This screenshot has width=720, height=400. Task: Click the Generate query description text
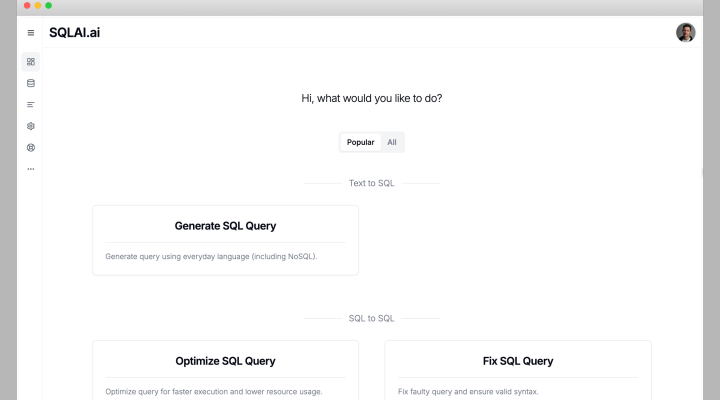click(x=211, y=256)
